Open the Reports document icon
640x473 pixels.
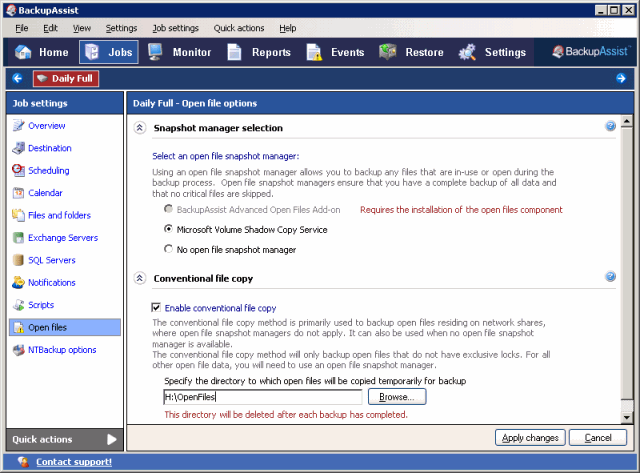[234, 52]
